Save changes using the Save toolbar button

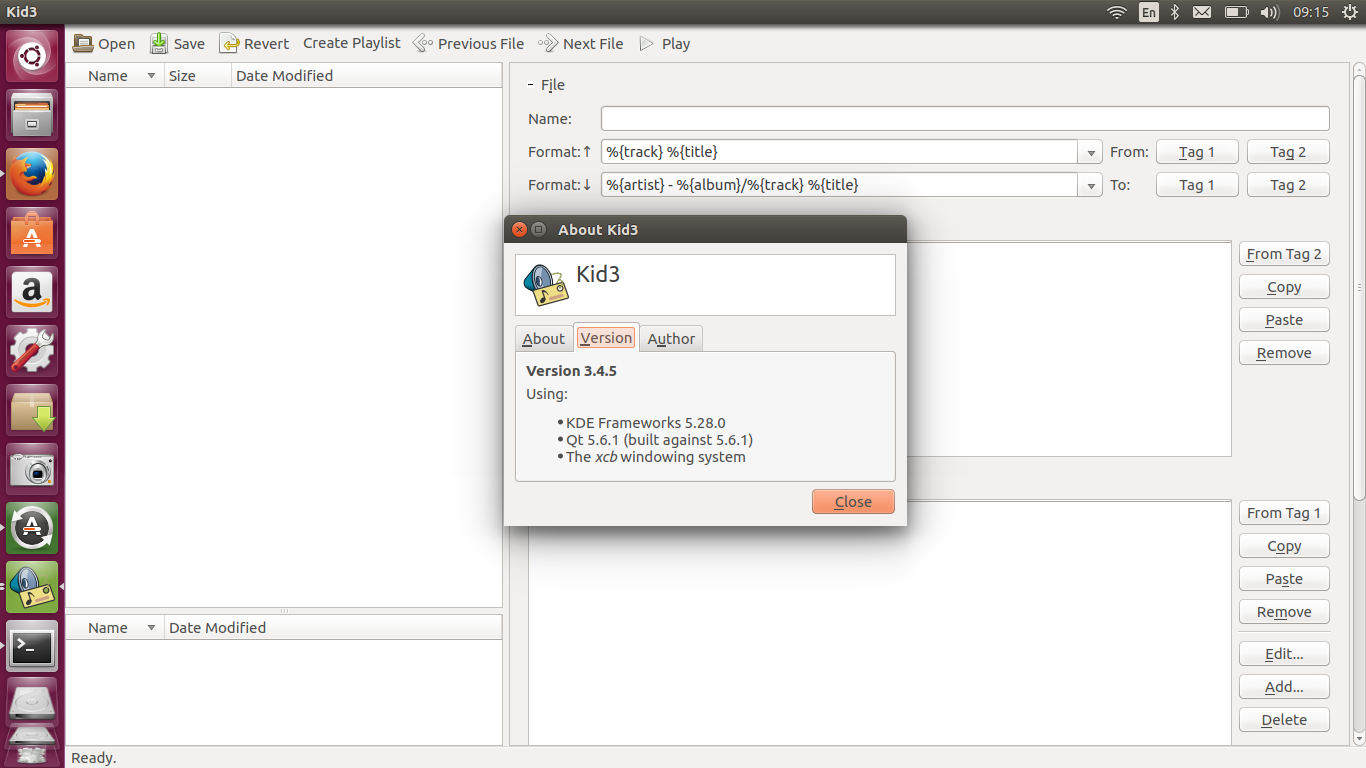(x=177, y=44)
